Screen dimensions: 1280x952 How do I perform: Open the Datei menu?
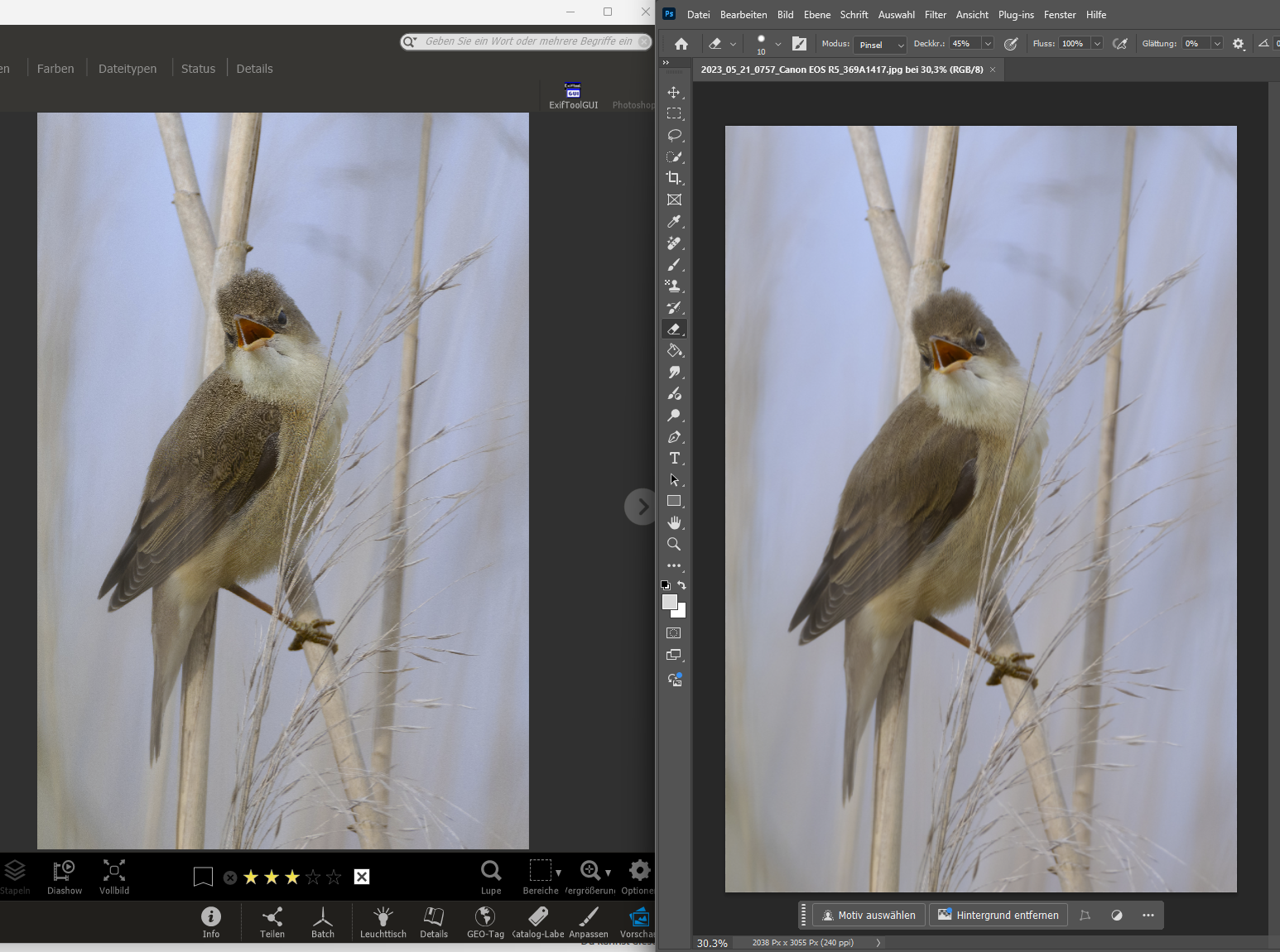click(x=698, y=15)
